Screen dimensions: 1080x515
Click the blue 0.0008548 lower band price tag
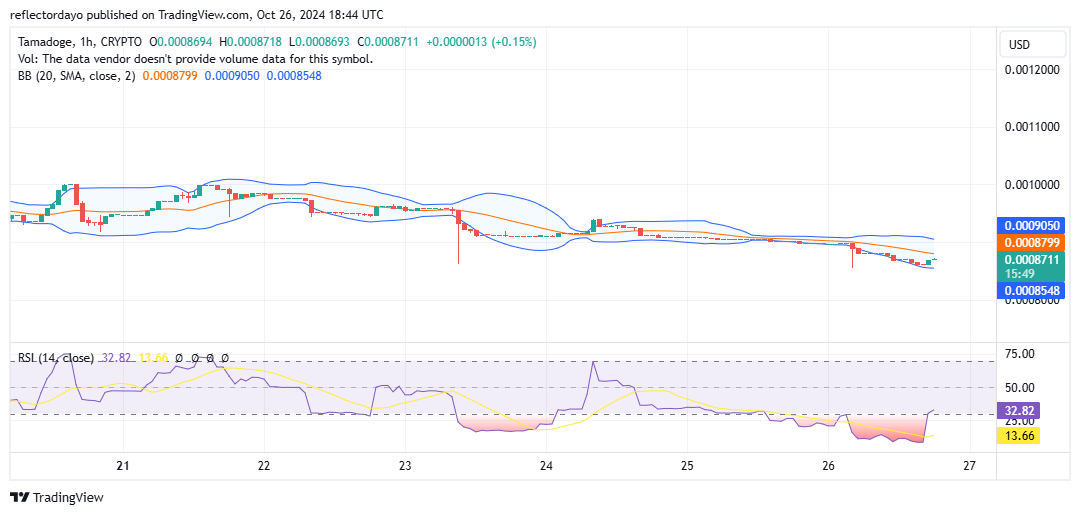point(1031,291)
